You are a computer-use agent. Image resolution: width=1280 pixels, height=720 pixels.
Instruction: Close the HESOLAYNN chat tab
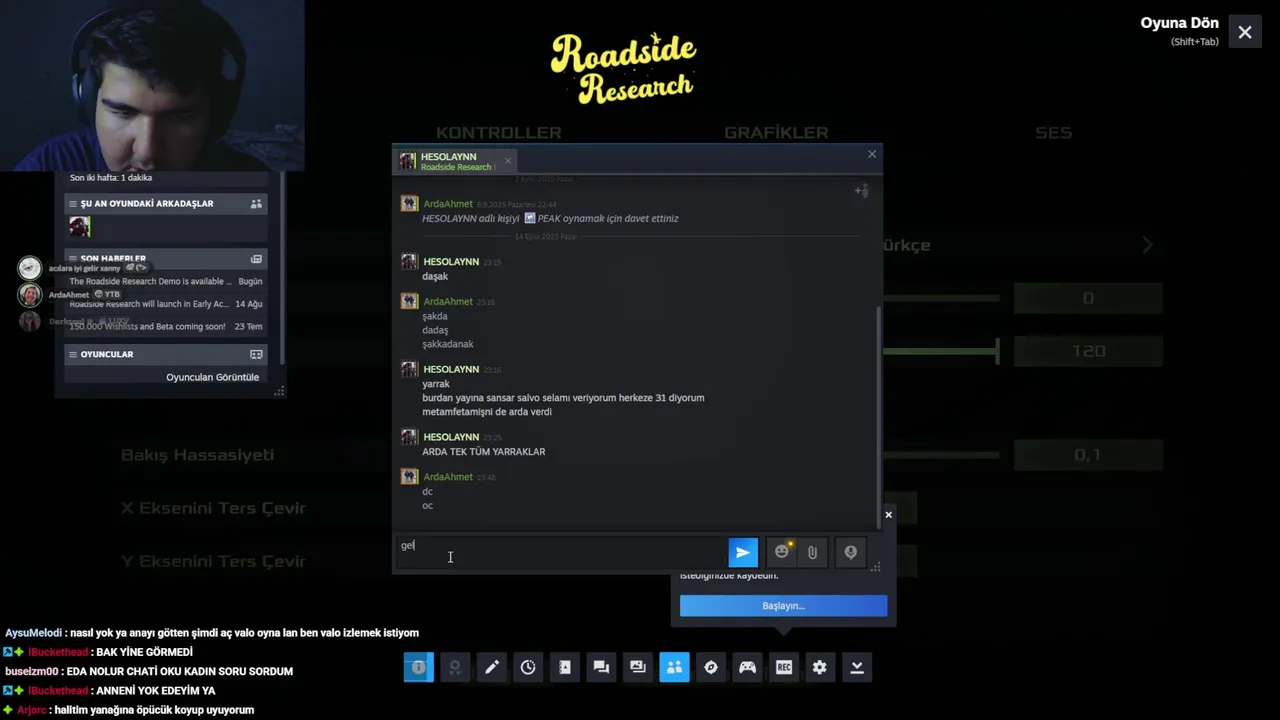(507, 161)
